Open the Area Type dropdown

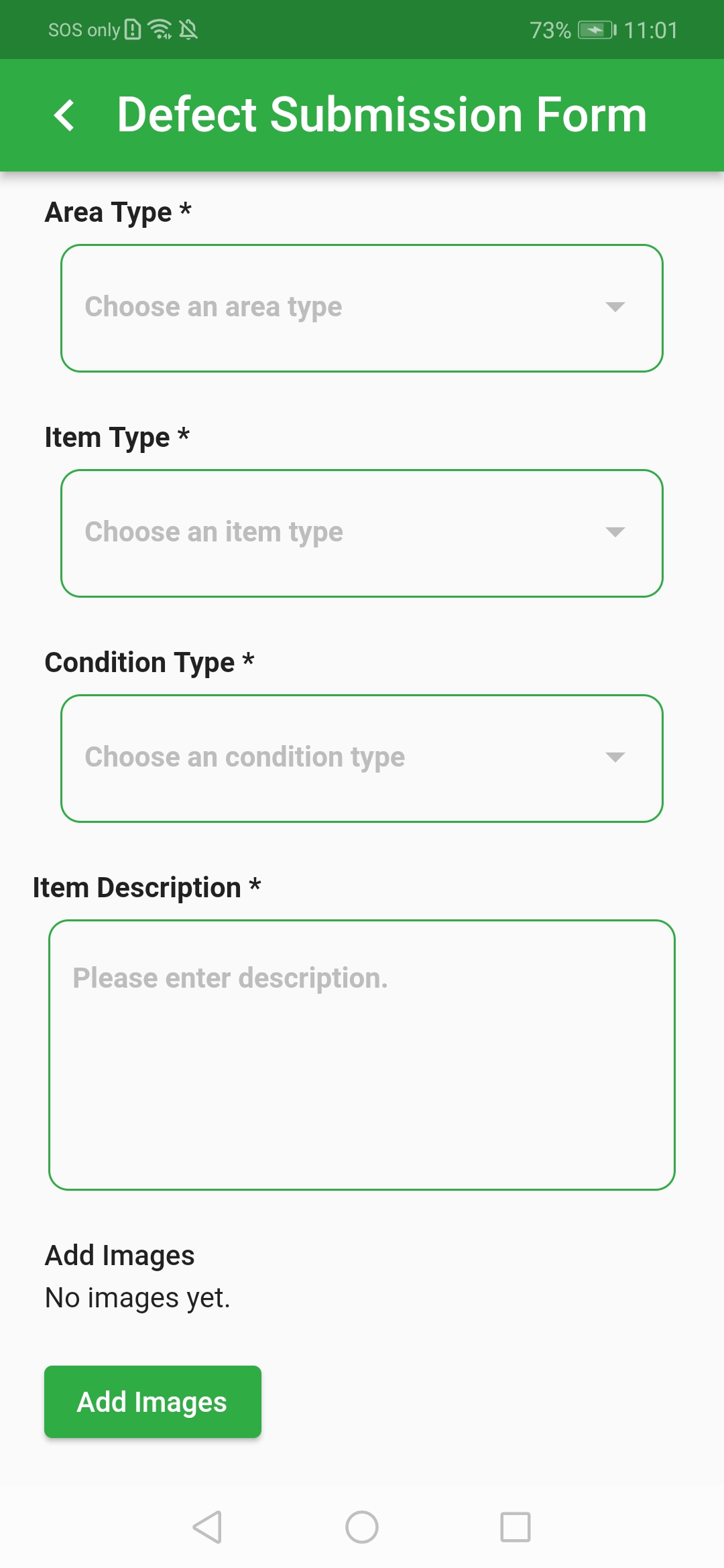[362, 308]
